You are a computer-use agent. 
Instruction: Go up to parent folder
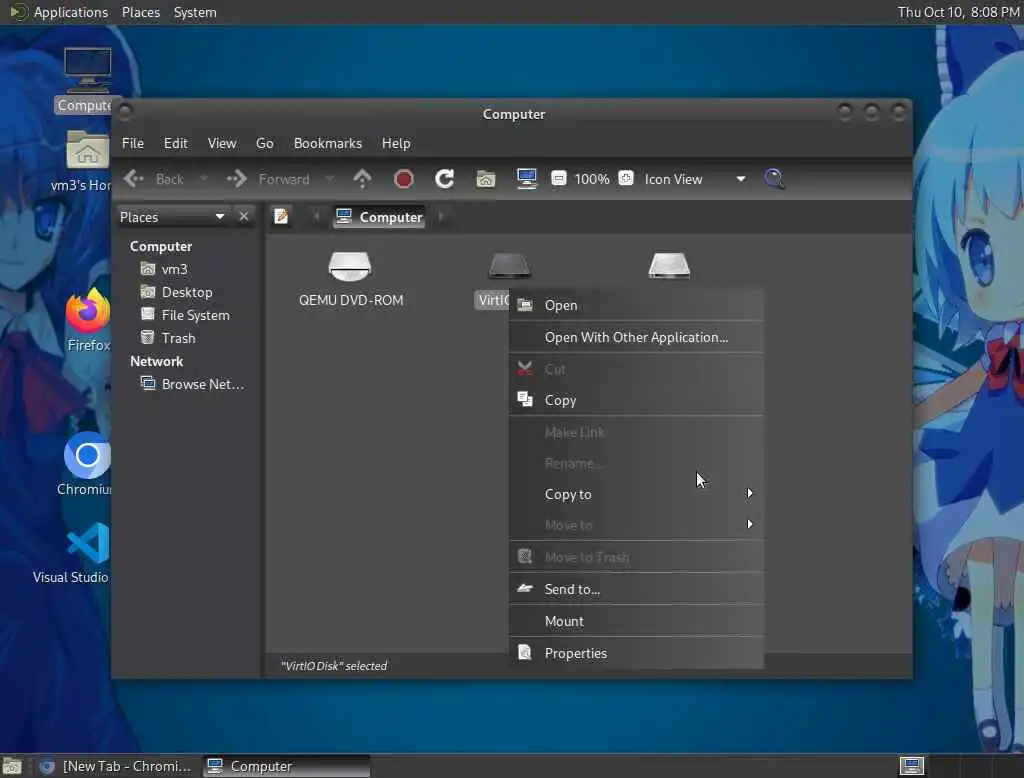pyautogui.click(x=362, y=178)
